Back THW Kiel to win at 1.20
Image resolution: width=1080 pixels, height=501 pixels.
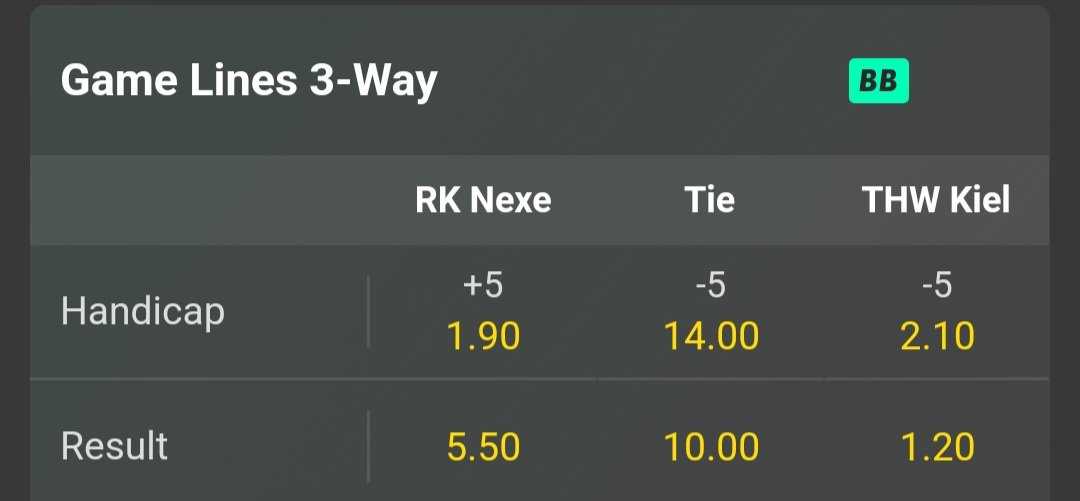(x=937, y=447)
